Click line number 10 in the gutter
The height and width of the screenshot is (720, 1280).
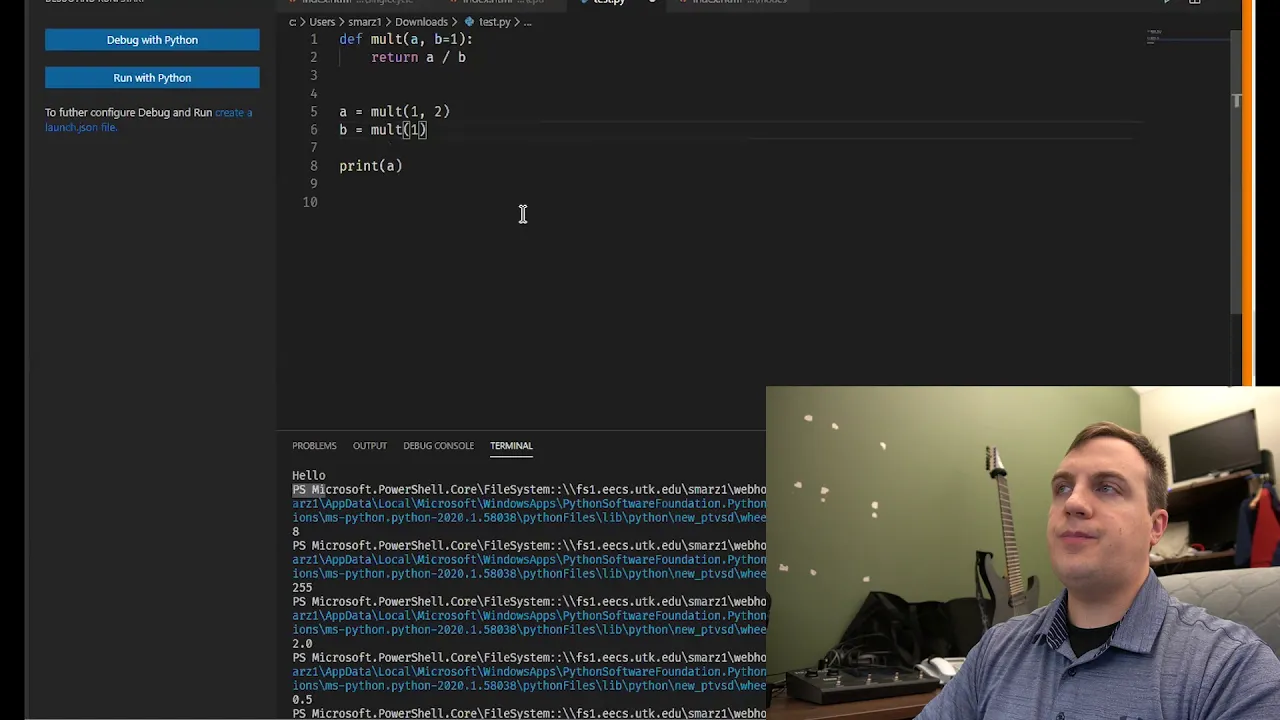(310, 201)
